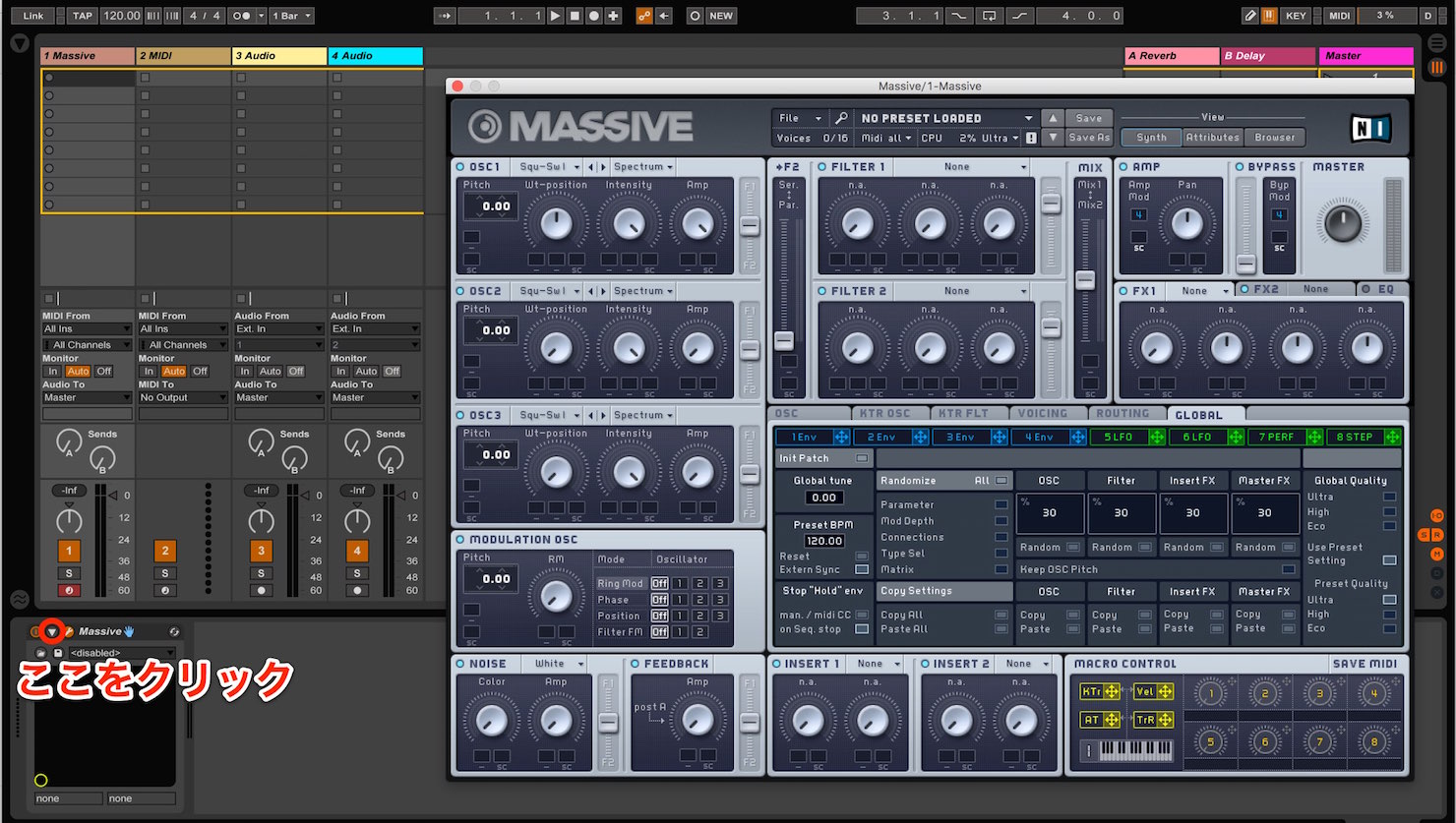Viewport: 1456px width, 823px height.
Task: Click the Save button in Massive header
Action: tap(1088, 118)
